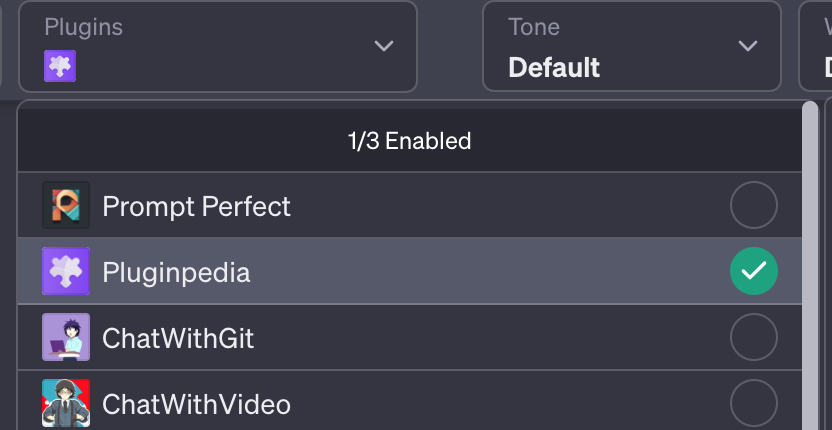Click the purple Pluginpedia icon in the list
Viewport: 832px width, 430px height.
coord(66,271)
